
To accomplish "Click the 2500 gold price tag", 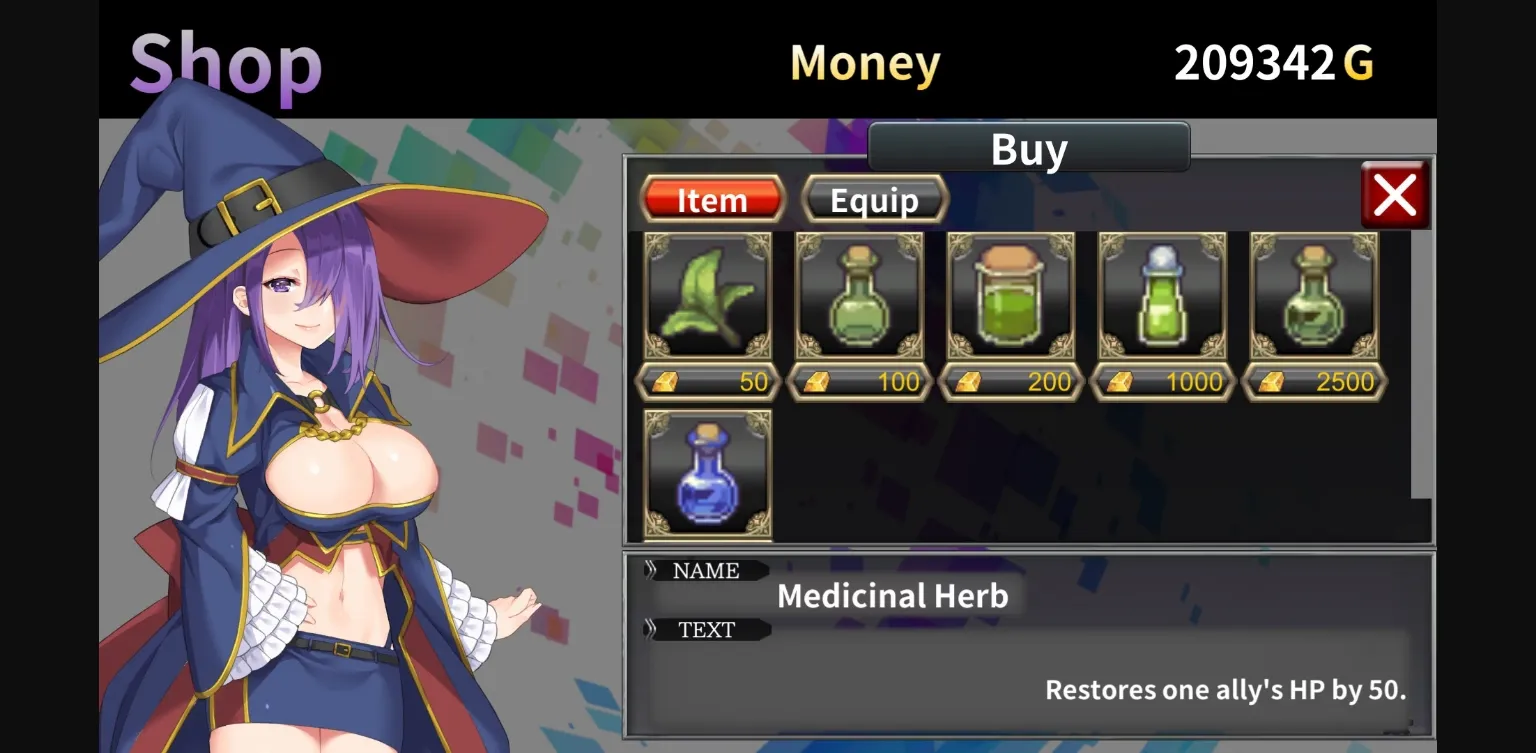I will [1314, 382].
